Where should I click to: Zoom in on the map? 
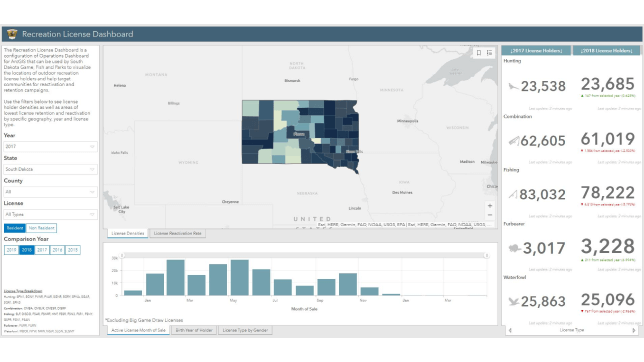[x=490, y=206]
